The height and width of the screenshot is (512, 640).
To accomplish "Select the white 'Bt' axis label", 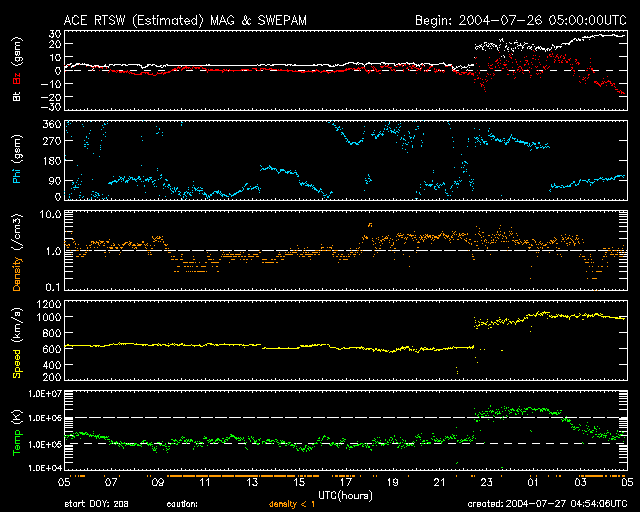I will point(17,96).
